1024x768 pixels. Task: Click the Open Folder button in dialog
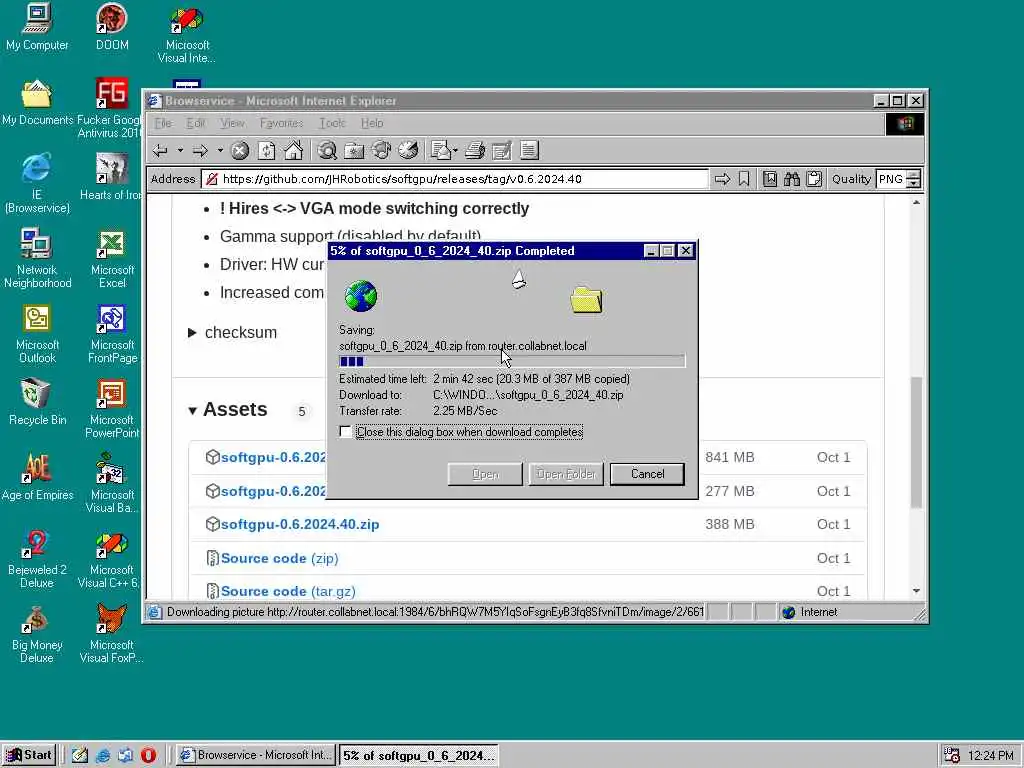click(x=566, y=474)
